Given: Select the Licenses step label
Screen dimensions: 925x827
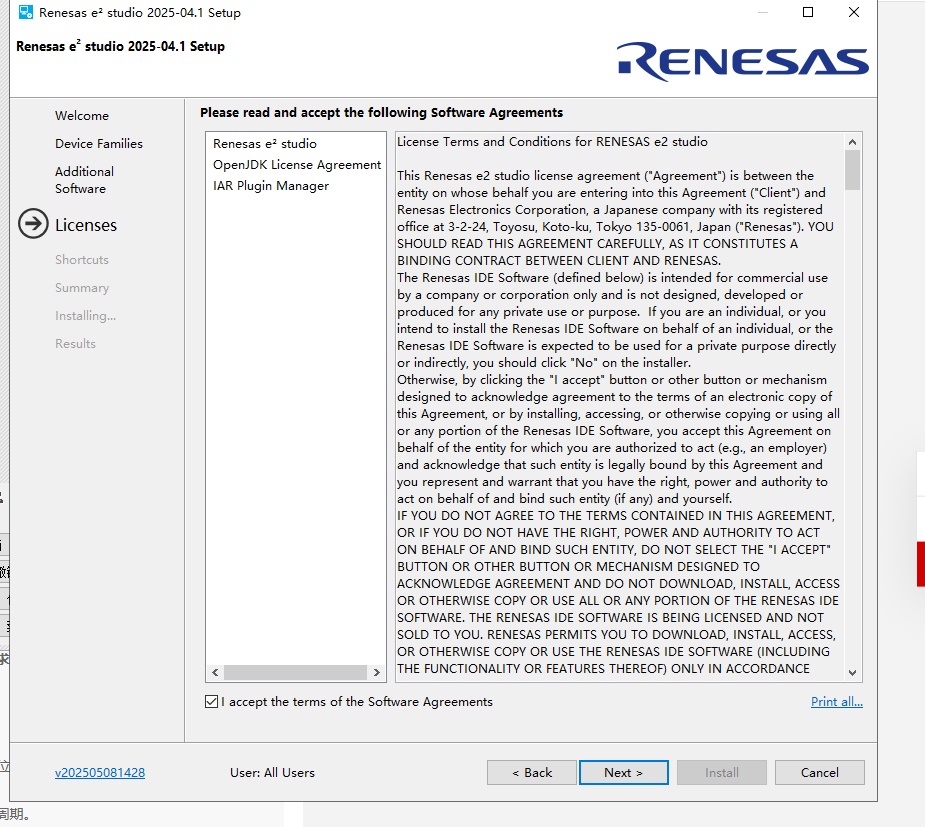Looking at the screenshot, I should coord(86,225).
